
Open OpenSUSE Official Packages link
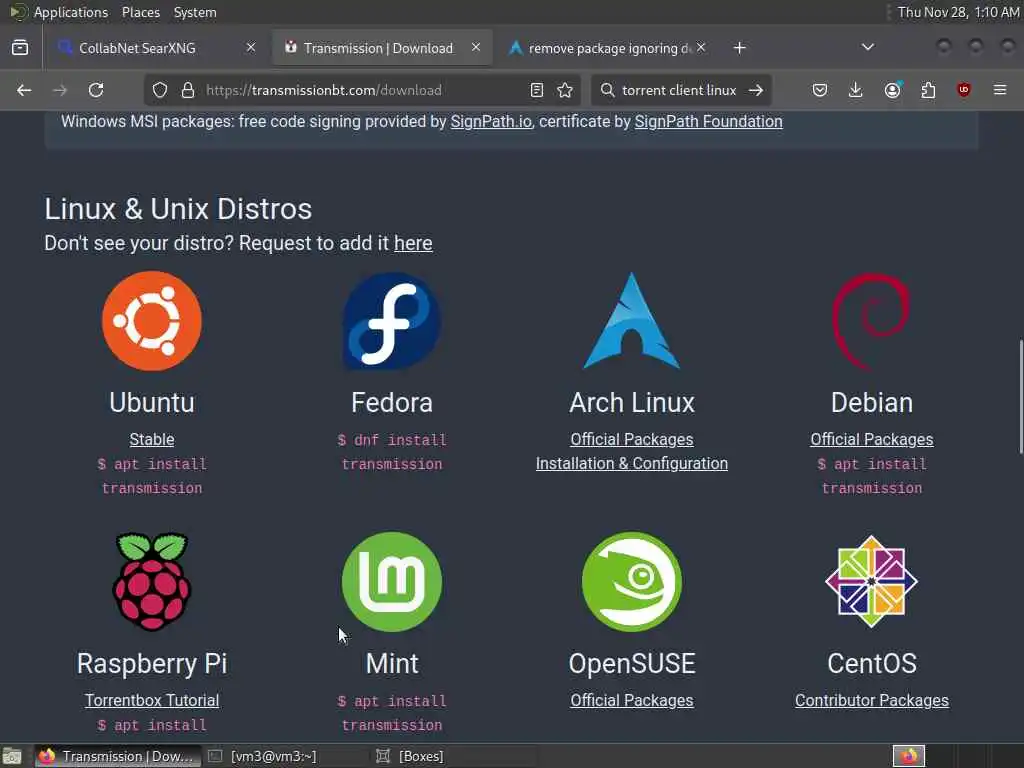tap(632, 700)
